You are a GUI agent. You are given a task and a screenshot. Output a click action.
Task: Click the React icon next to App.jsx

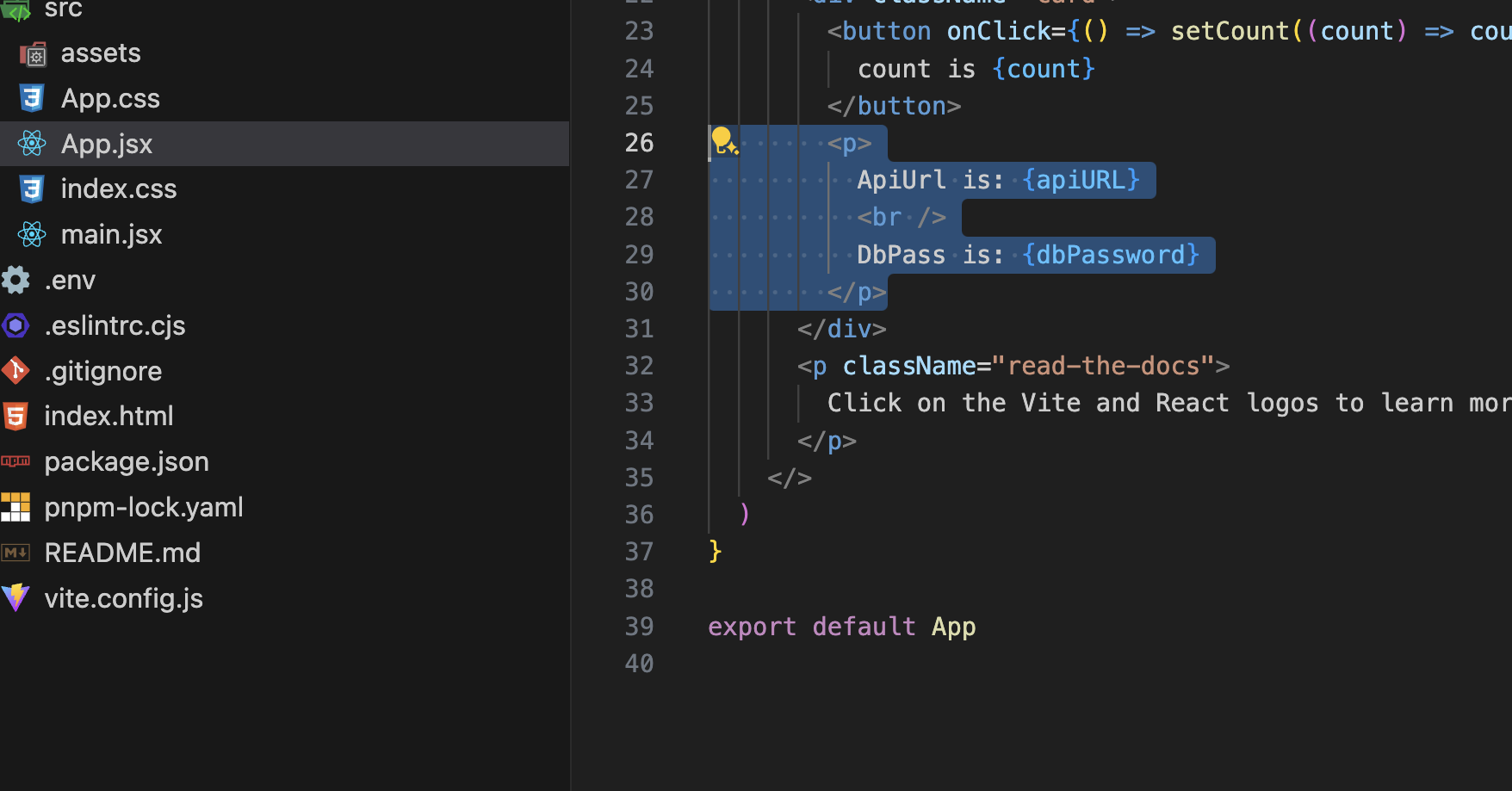click(x=32, y=144)
